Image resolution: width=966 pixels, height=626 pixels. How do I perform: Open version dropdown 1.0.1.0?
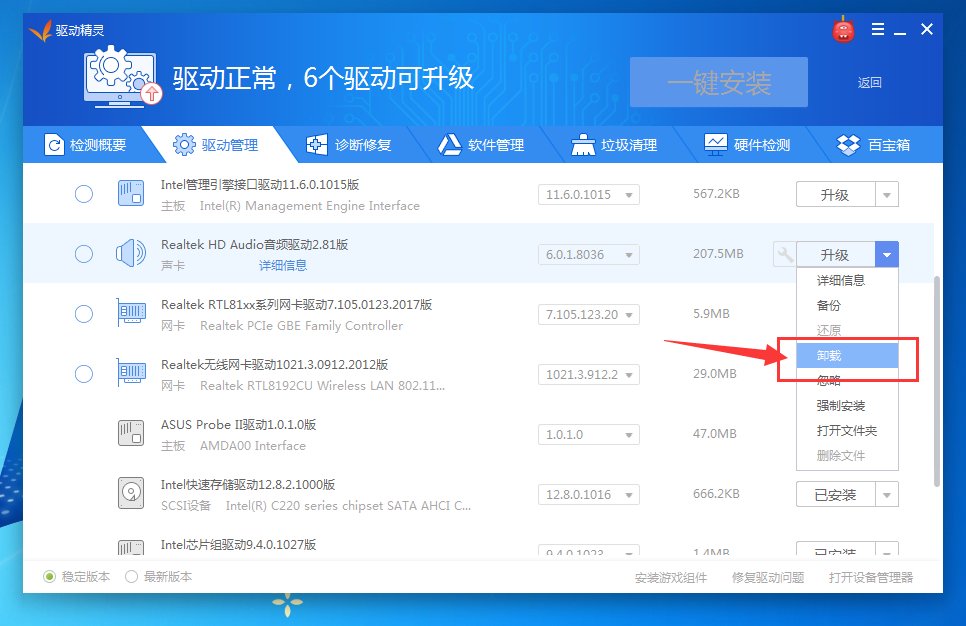588,434
